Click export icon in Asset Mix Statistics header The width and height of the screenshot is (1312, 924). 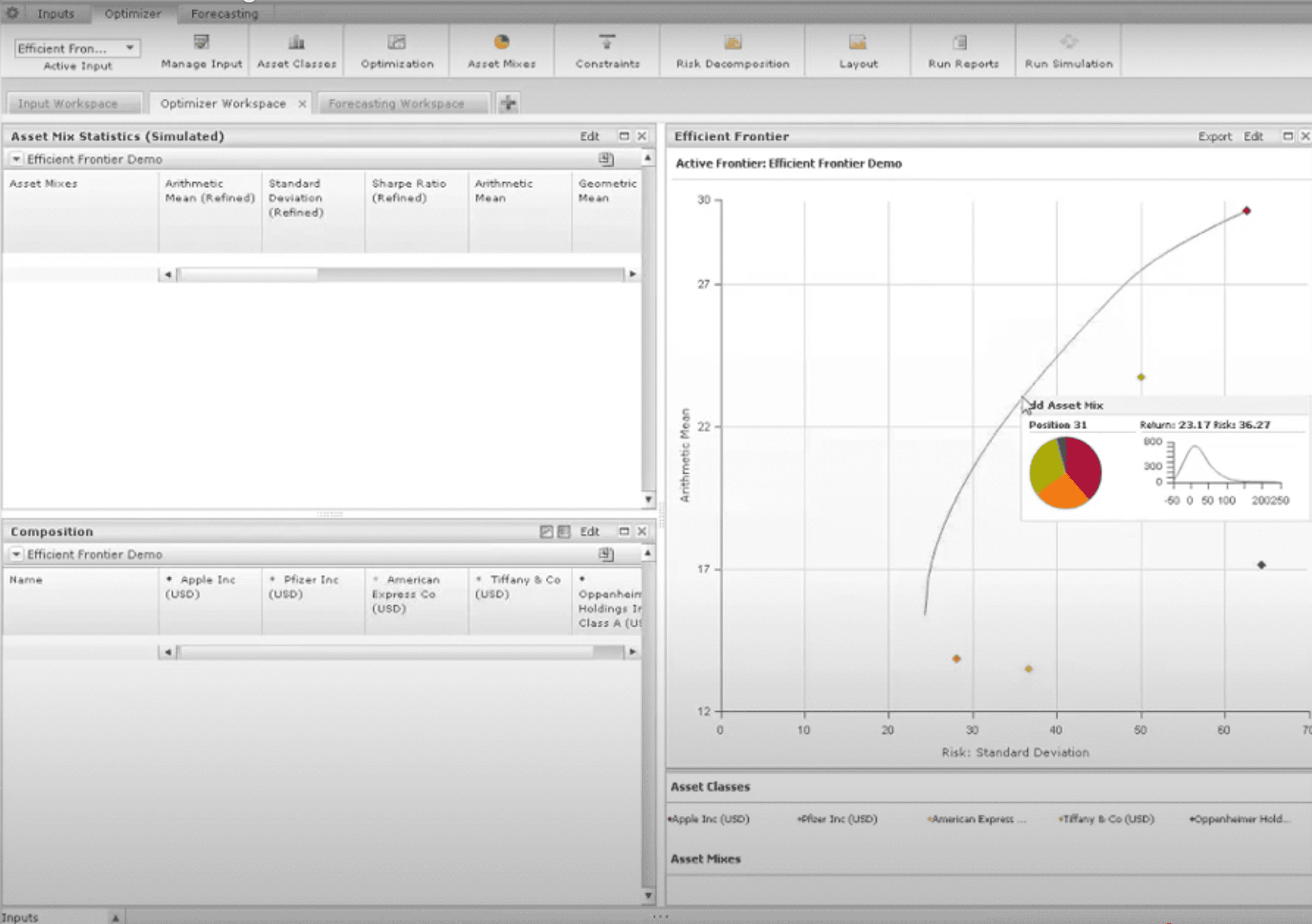(x=606, y=159)
